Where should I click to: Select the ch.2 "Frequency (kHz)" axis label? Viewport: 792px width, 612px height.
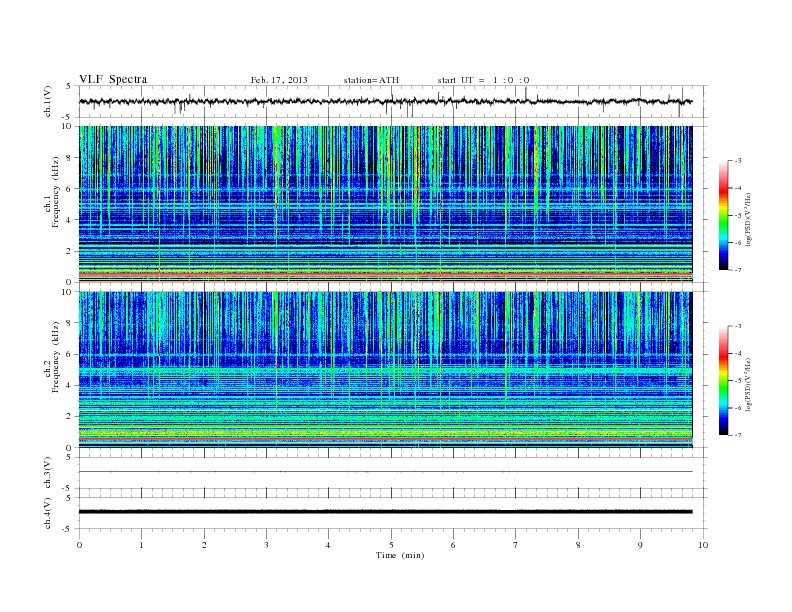pyautogui.click(x=56, y=357)
